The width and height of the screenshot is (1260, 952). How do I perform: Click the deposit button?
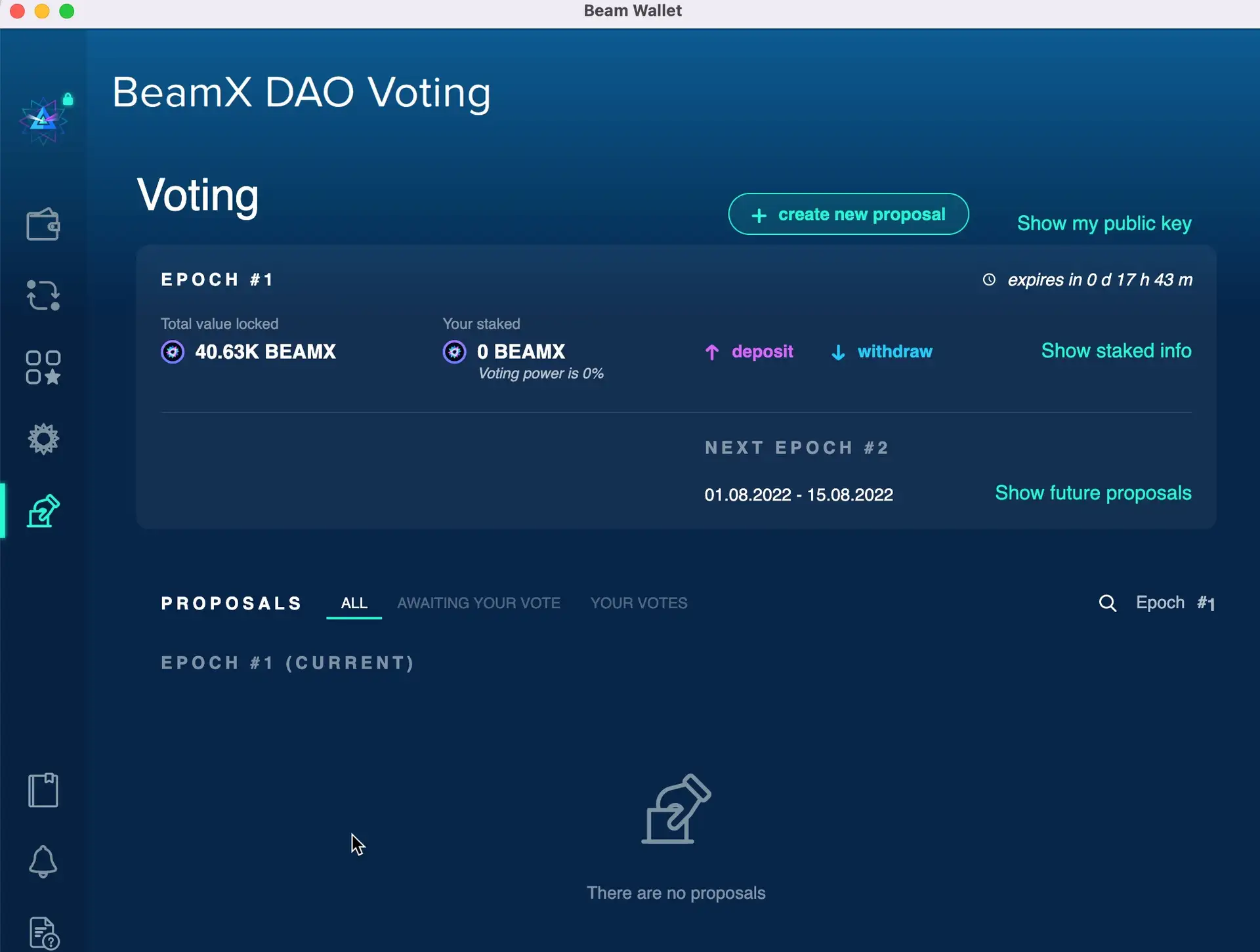[x=749, y=352]
